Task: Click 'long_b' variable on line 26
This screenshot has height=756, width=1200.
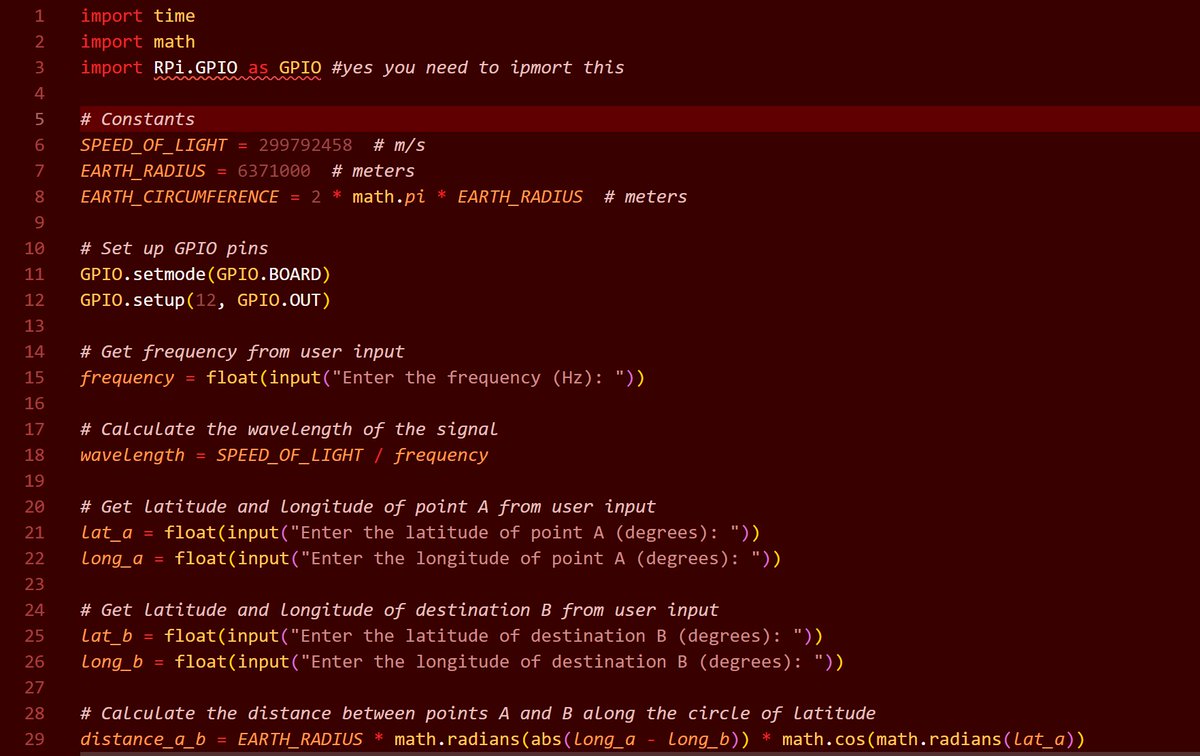Action: [112, 662]
